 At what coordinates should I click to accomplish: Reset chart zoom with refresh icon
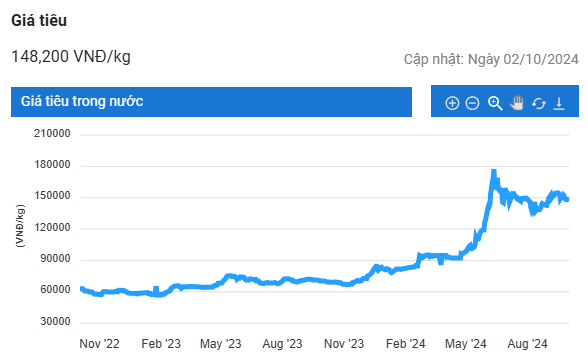point(538,103)
